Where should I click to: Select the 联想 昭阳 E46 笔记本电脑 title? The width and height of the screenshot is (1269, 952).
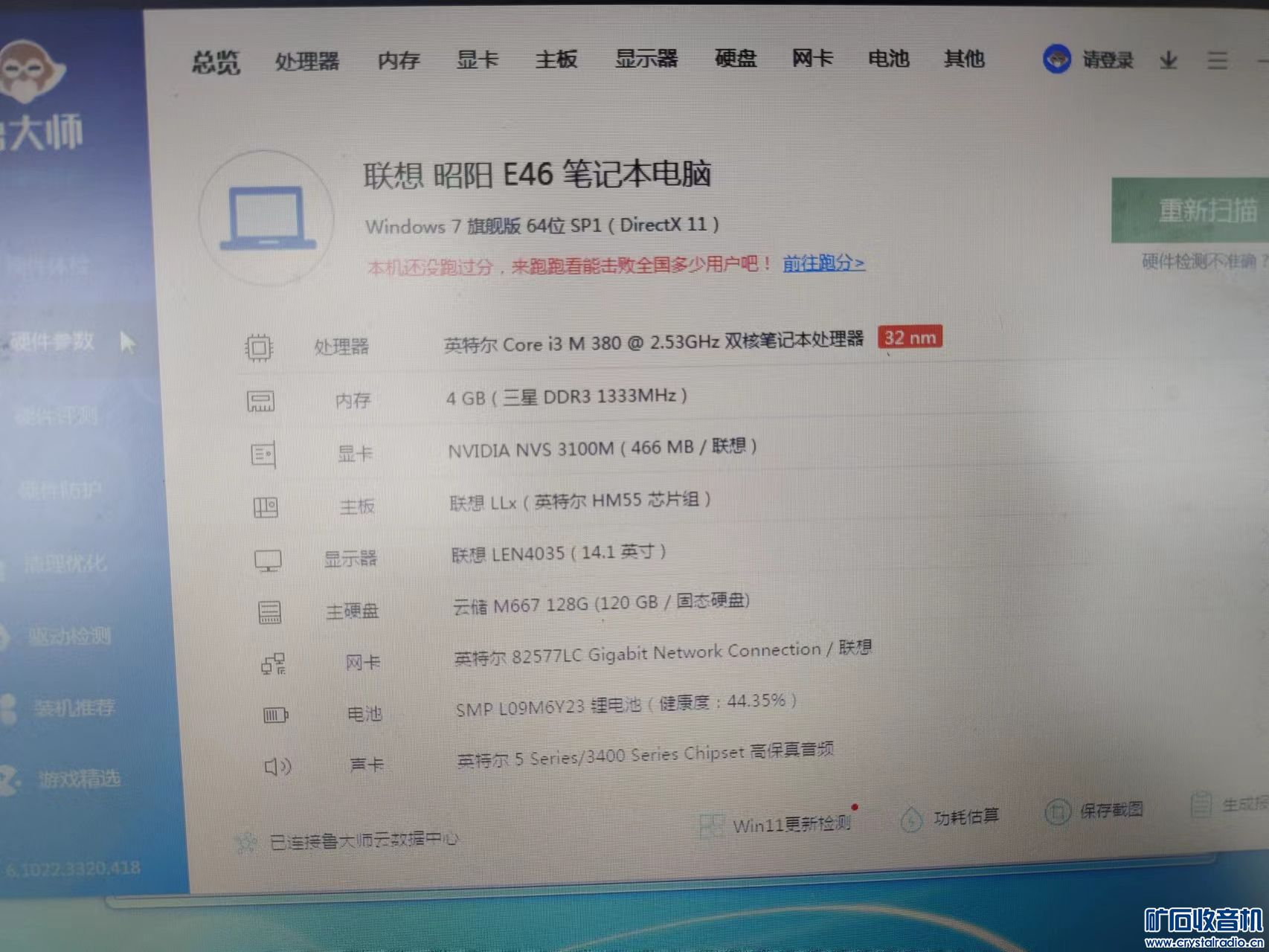(537, 175)
